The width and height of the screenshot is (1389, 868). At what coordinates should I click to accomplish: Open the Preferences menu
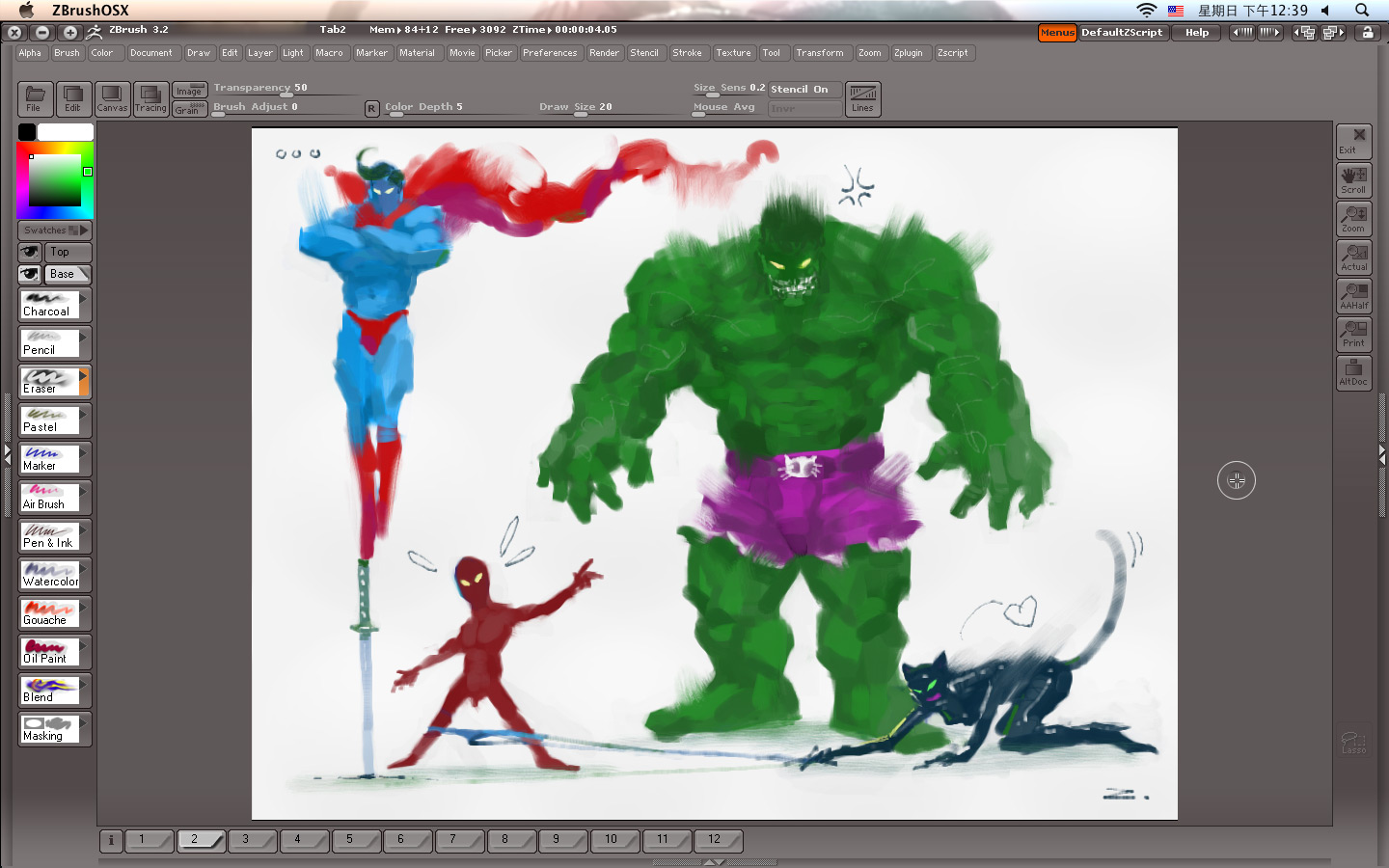550,53
